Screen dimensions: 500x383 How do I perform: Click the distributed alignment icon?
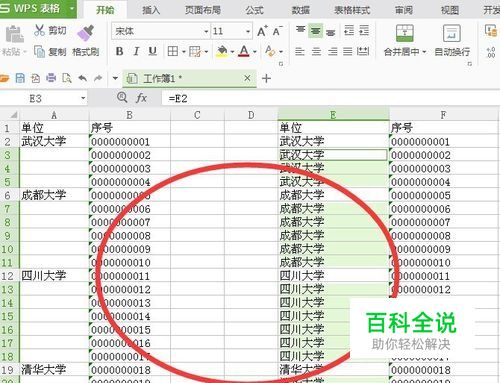363,51
